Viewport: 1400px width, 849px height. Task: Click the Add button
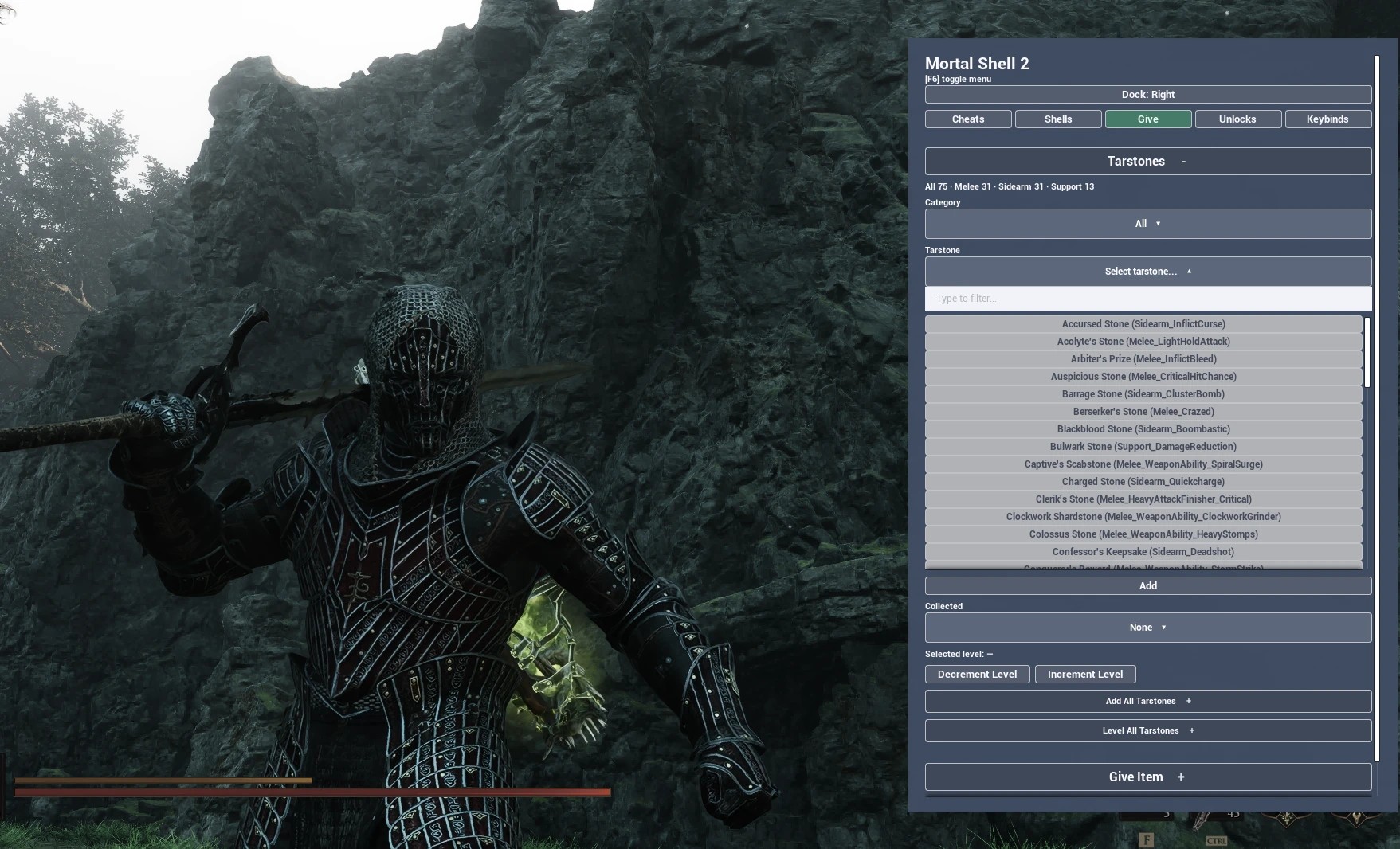coord(1148,585)
